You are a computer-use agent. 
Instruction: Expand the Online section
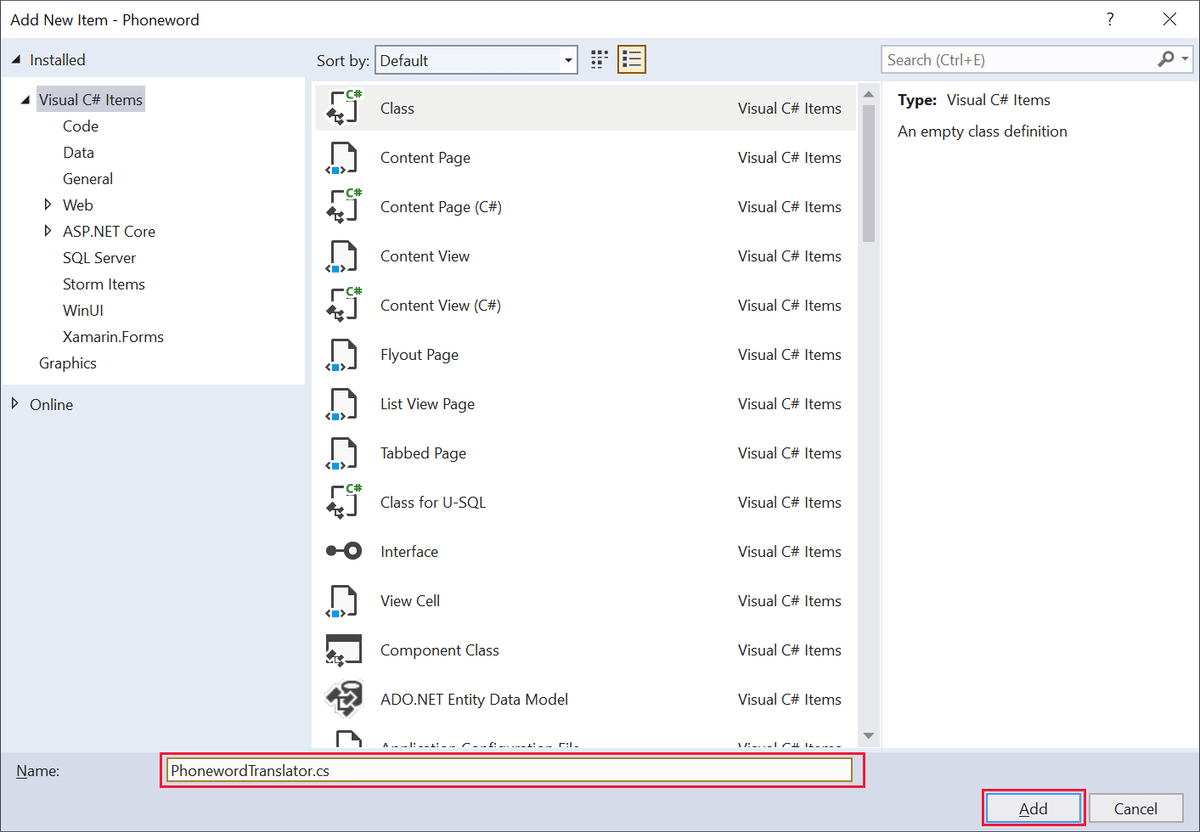point(15,404)
